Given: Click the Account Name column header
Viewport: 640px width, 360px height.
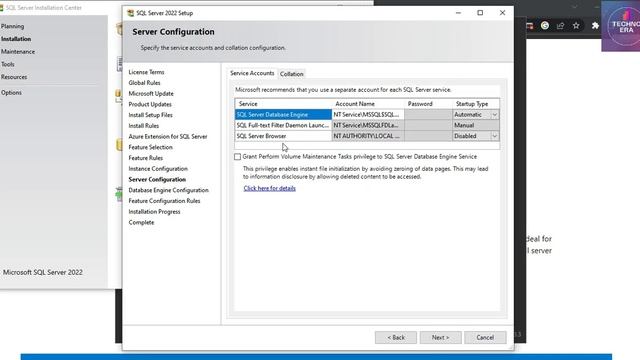Looking at the screenshot, I should (368, 104).
